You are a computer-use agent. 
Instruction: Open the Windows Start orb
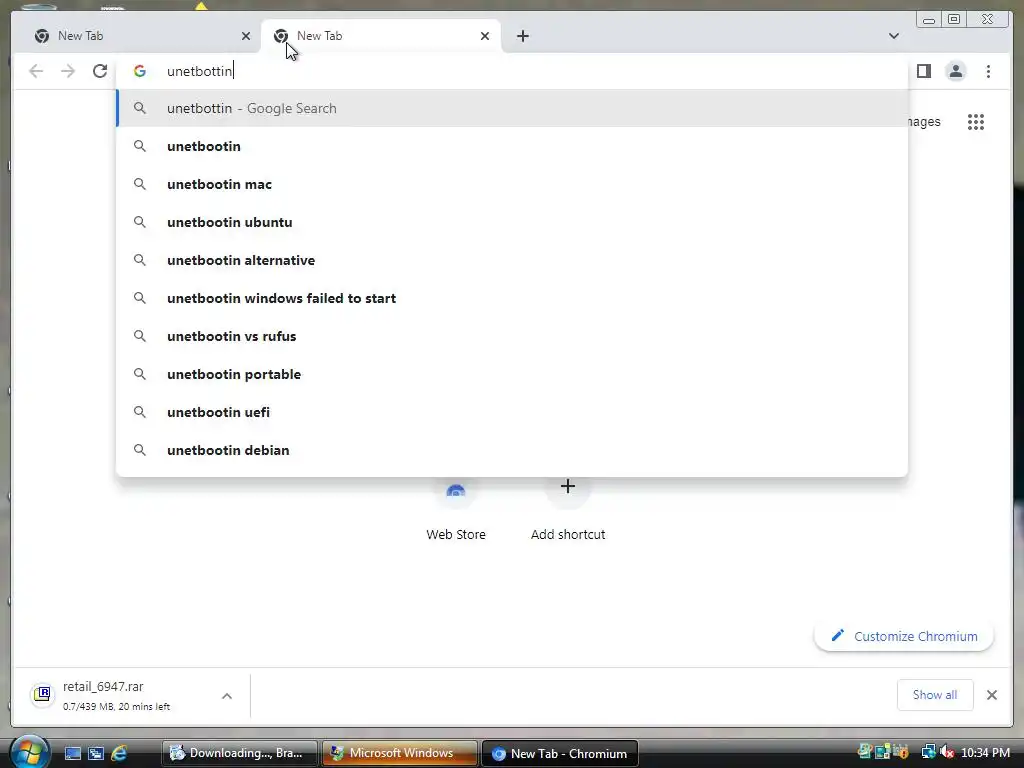(29, 752)
